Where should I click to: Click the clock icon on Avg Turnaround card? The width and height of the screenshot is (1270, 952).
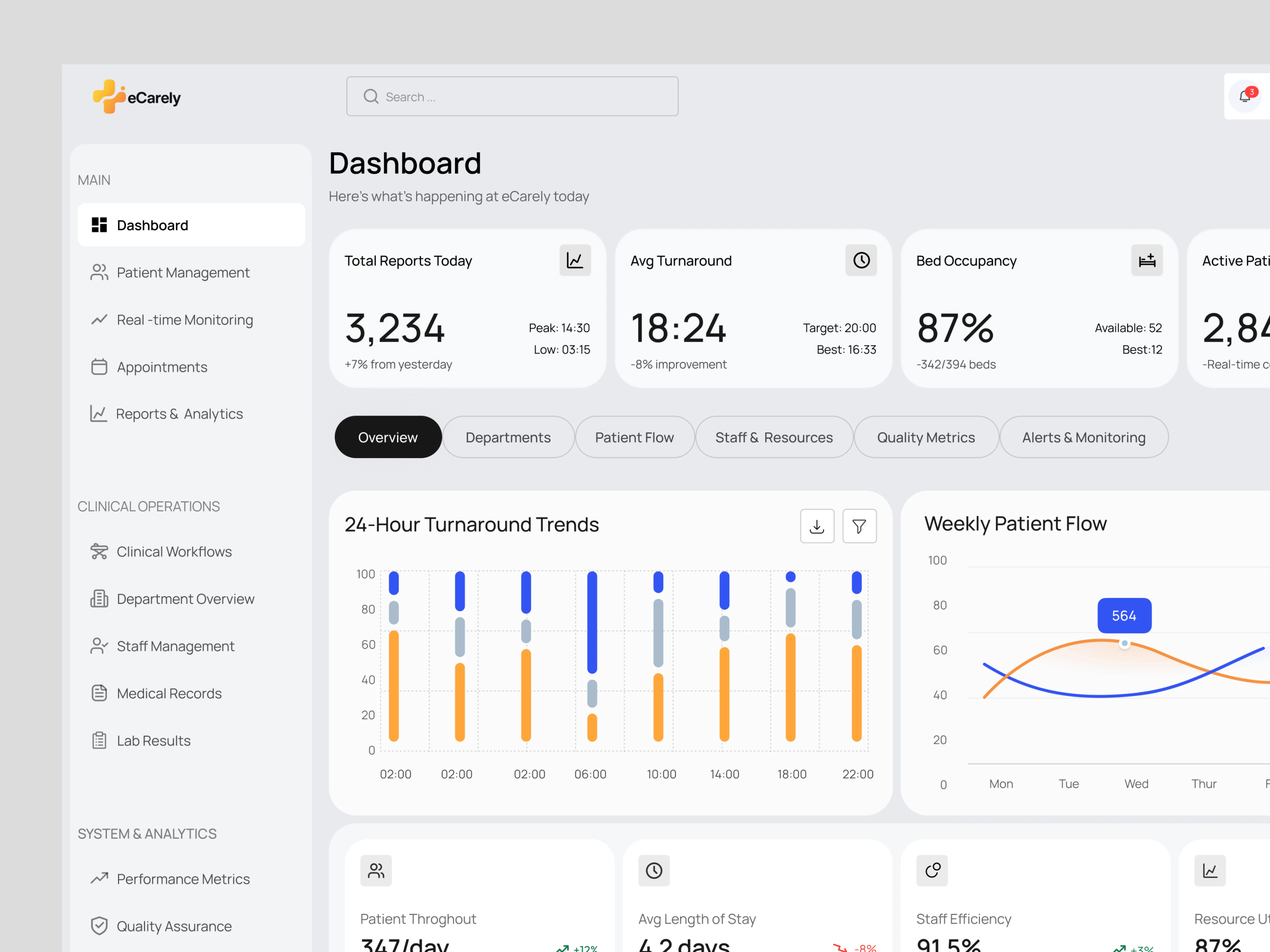[x=861, y=260]
